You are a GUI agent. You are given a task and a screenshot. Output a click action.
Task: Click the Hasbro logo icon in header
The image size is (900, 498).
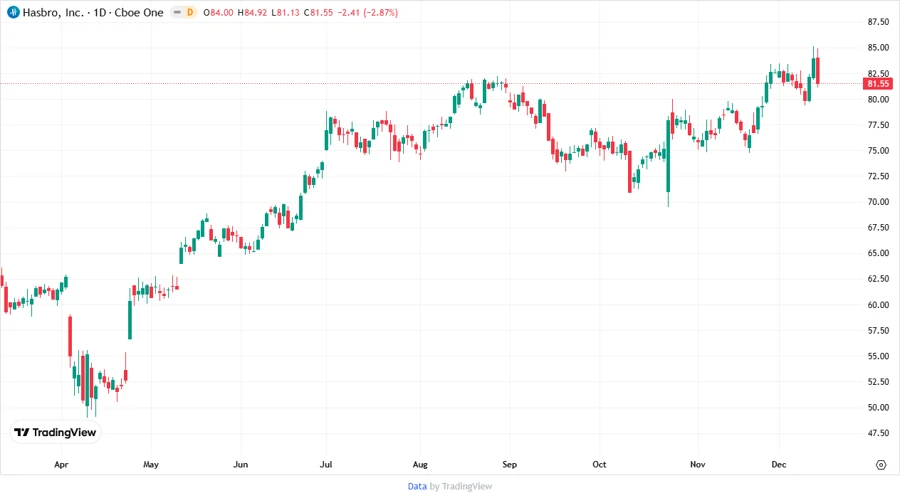point(13,12)
